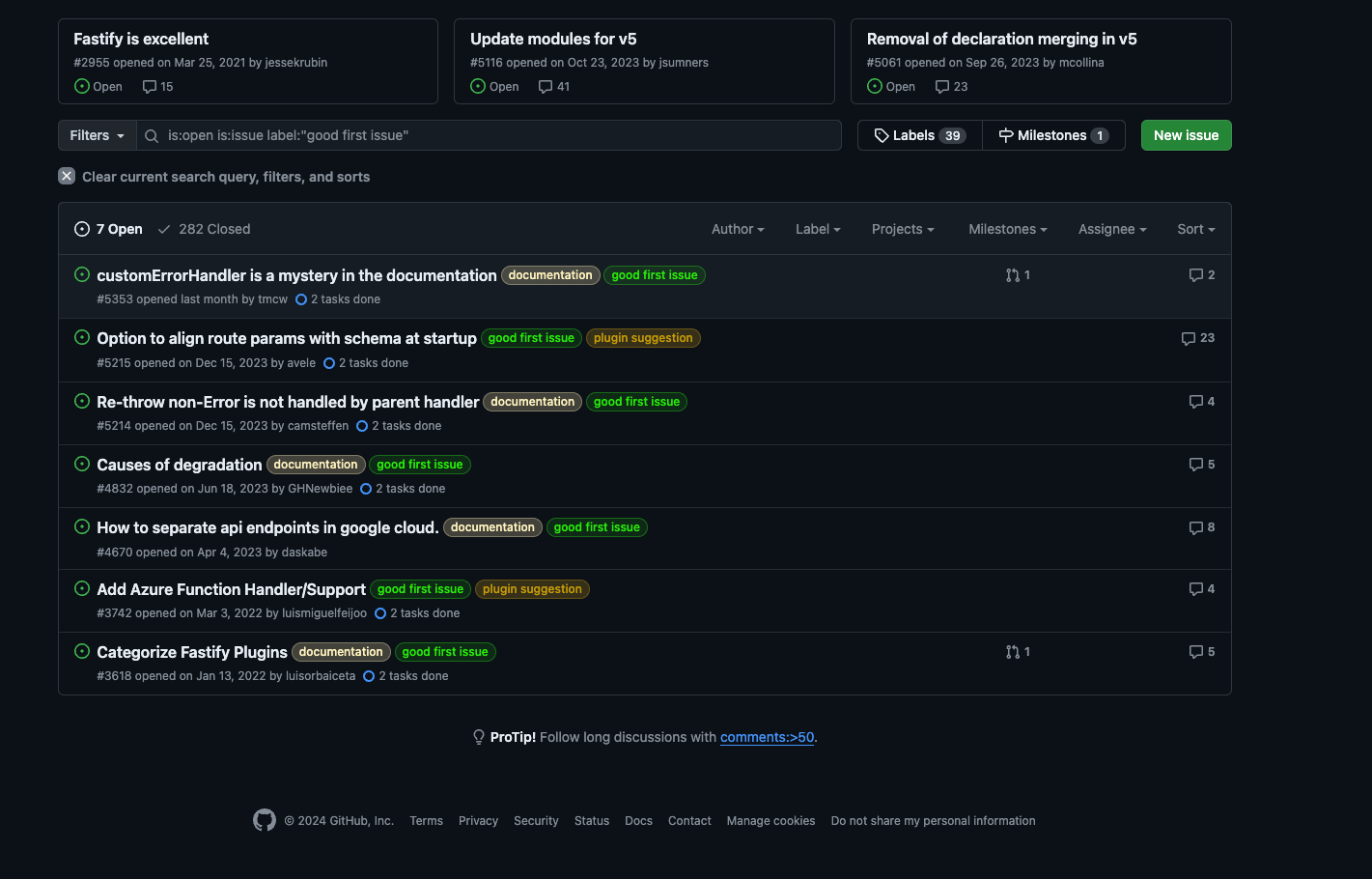Create a New issue

point(1186,135)
